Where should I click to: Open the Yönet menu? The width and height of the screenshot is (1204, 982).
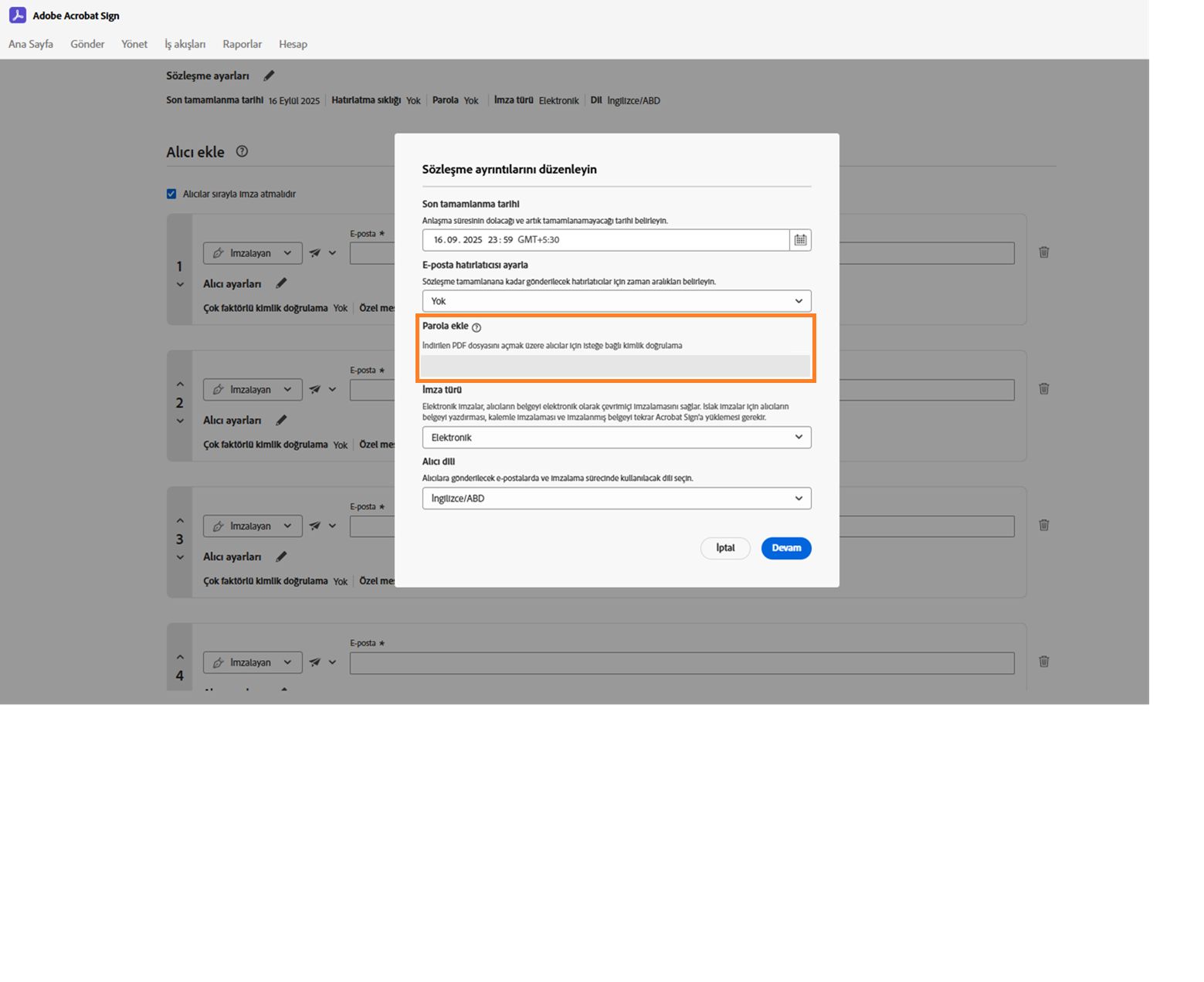(x=134, y=44)
